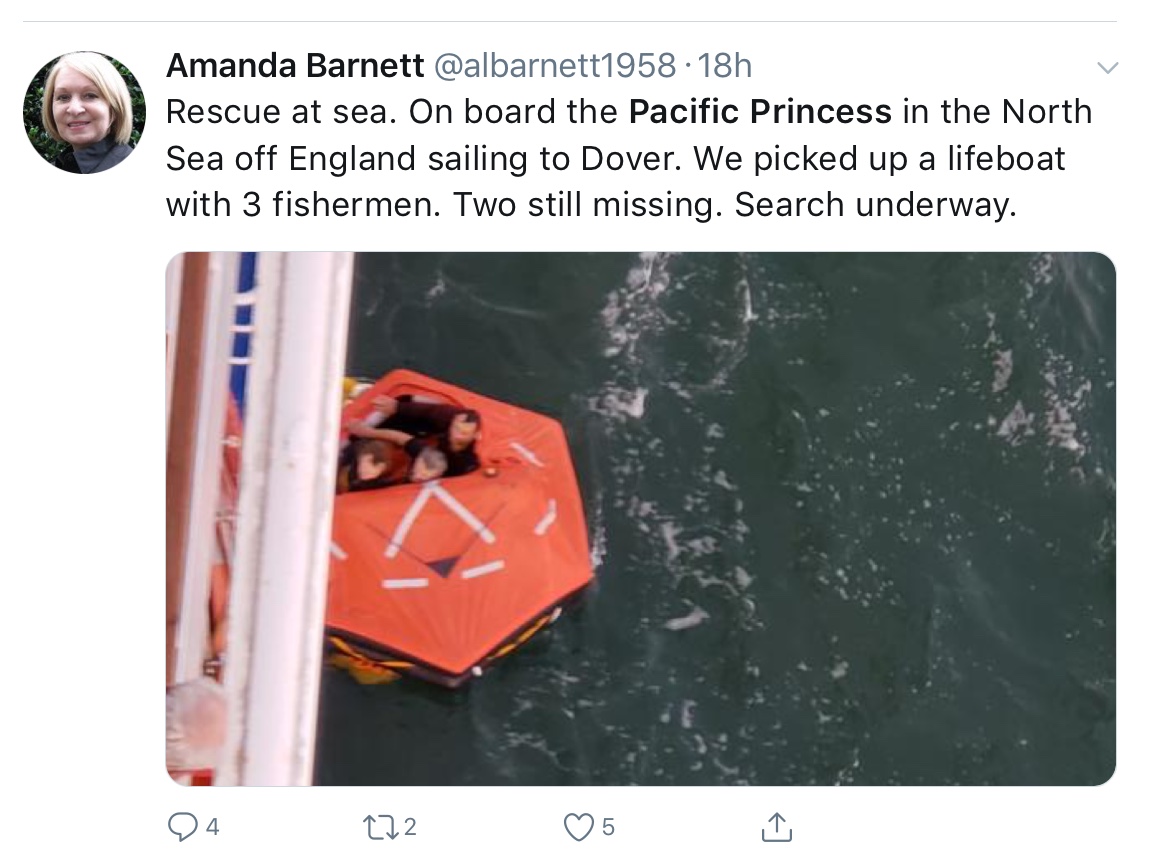The height and width of the screenshot is (865, 1154).
Task: Click the reply speech bubble icon
Action: 182,826
